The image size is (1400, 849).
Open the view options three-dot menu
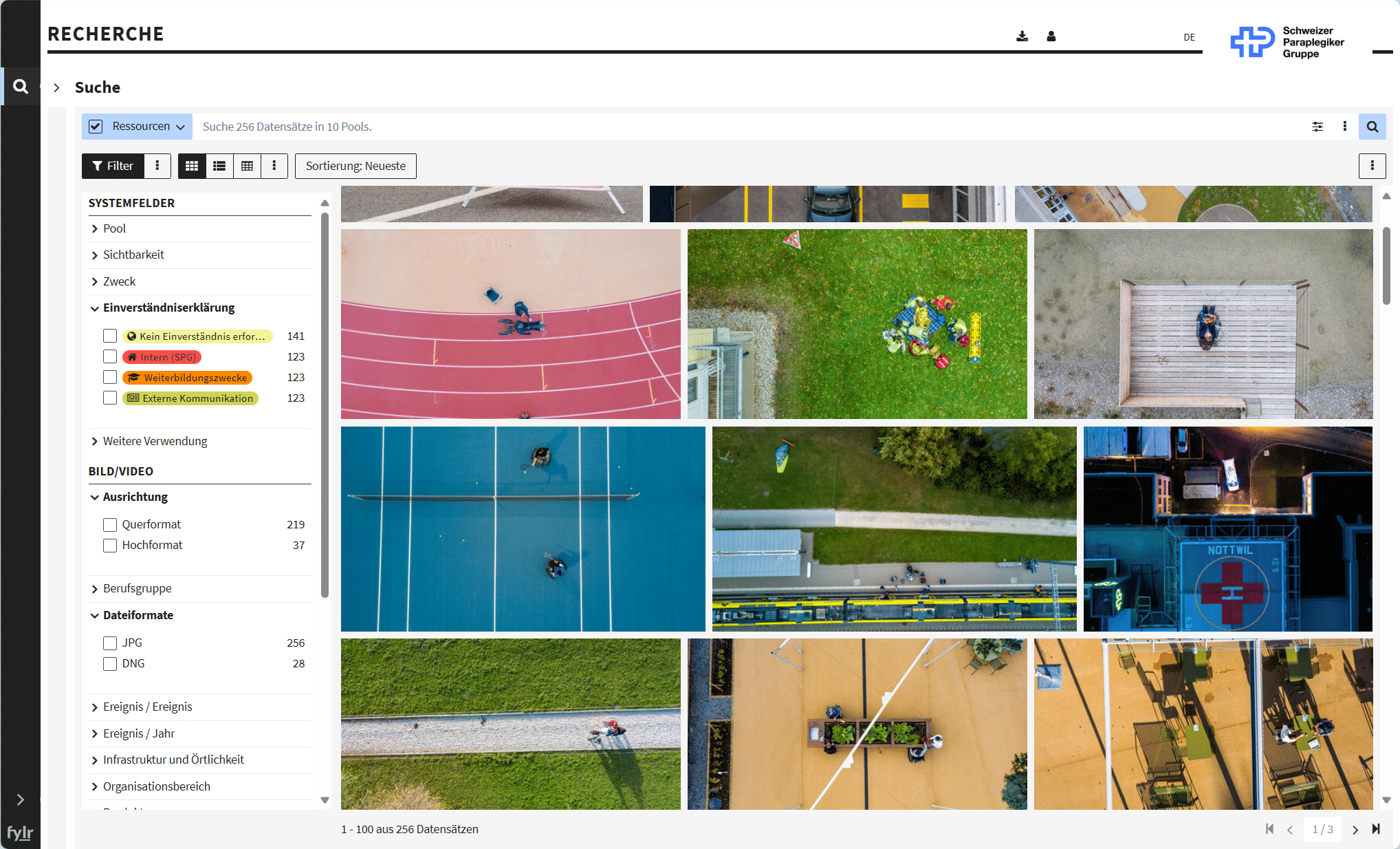[274, 166]
